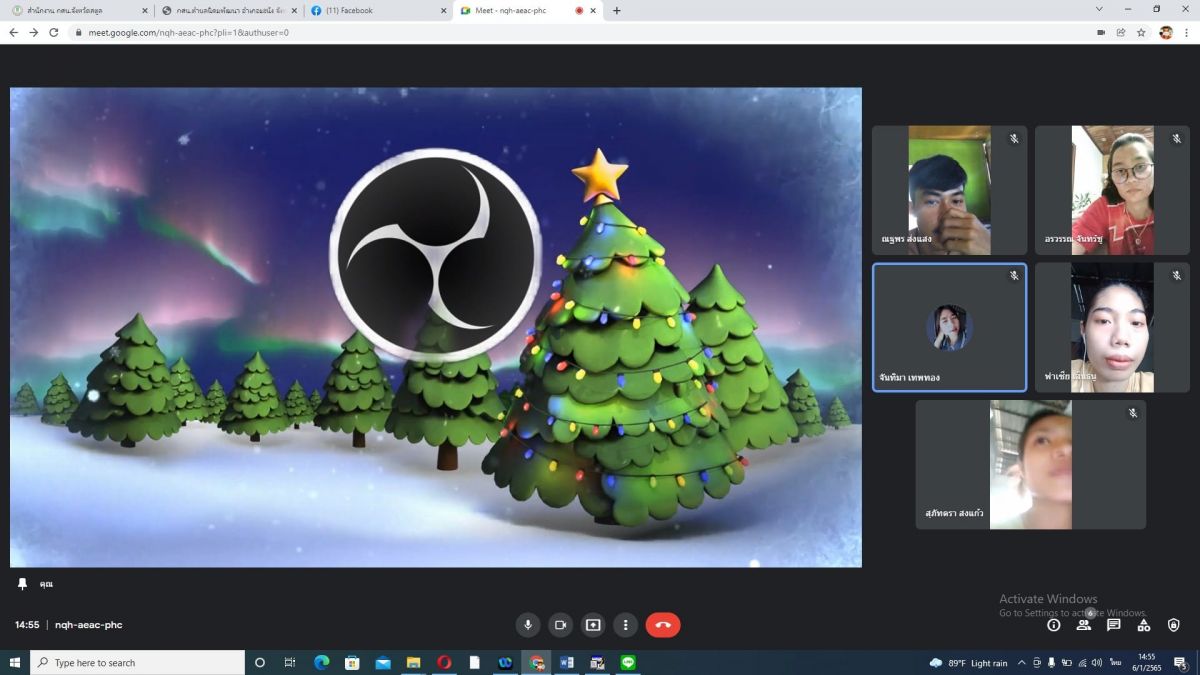The width and height of the screenshot is (1200, 675).
Task: Open the host controls lock-shield icon
Action: click(x=1174, y=625)
